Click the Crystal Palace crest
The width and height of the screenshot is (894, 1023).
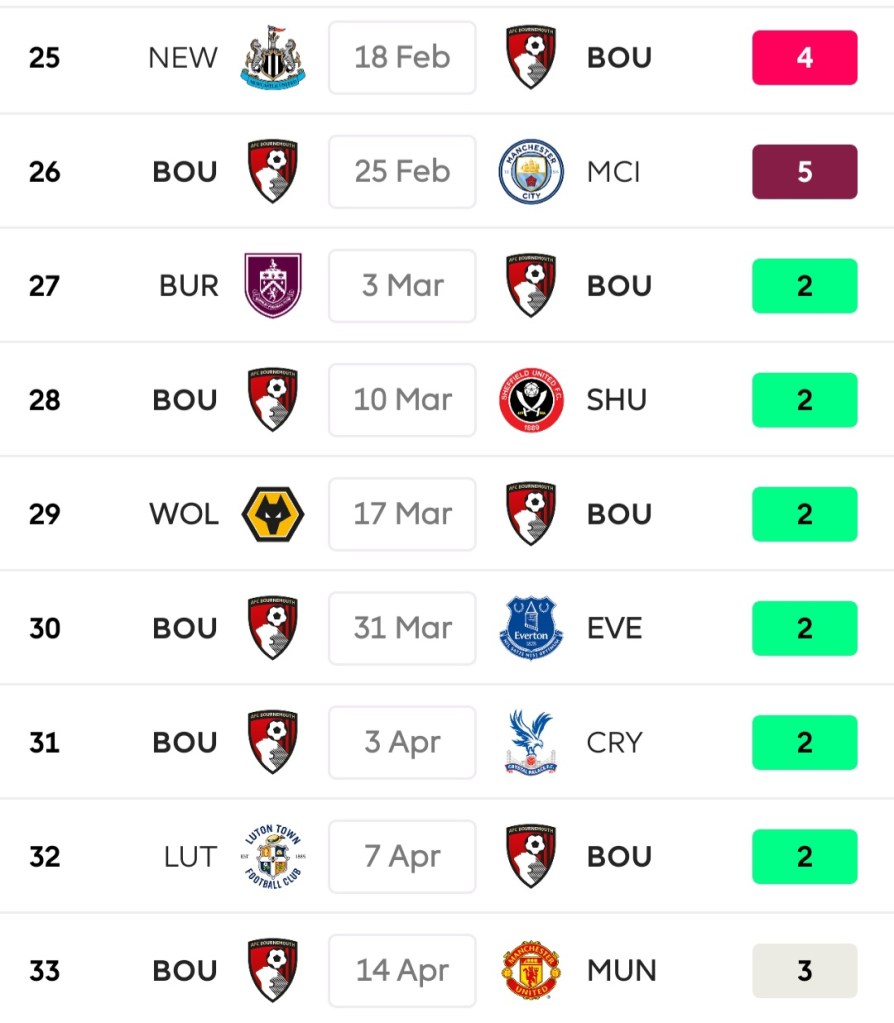point(531,742)
